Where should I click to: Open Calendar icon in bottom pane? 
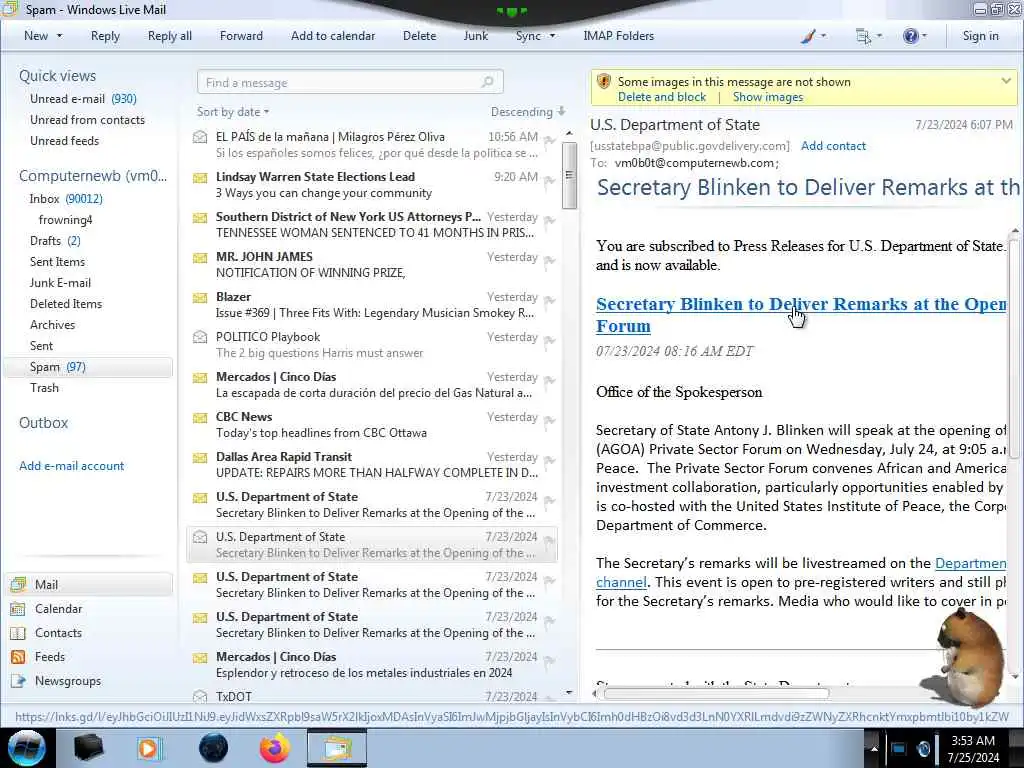[18, 609]
